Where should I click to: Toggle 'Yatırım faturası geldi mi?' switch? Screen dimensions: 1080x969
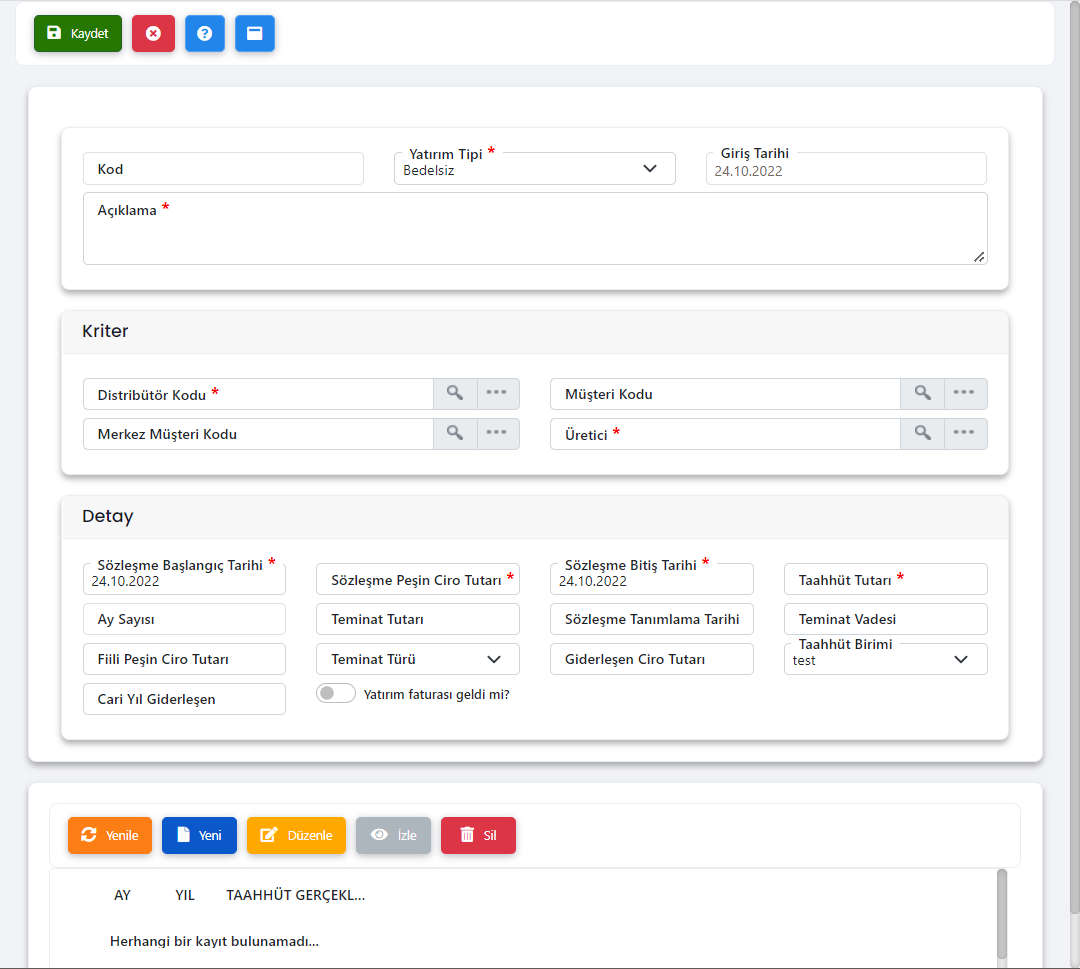pyautogui.click(x=335, y=694)
